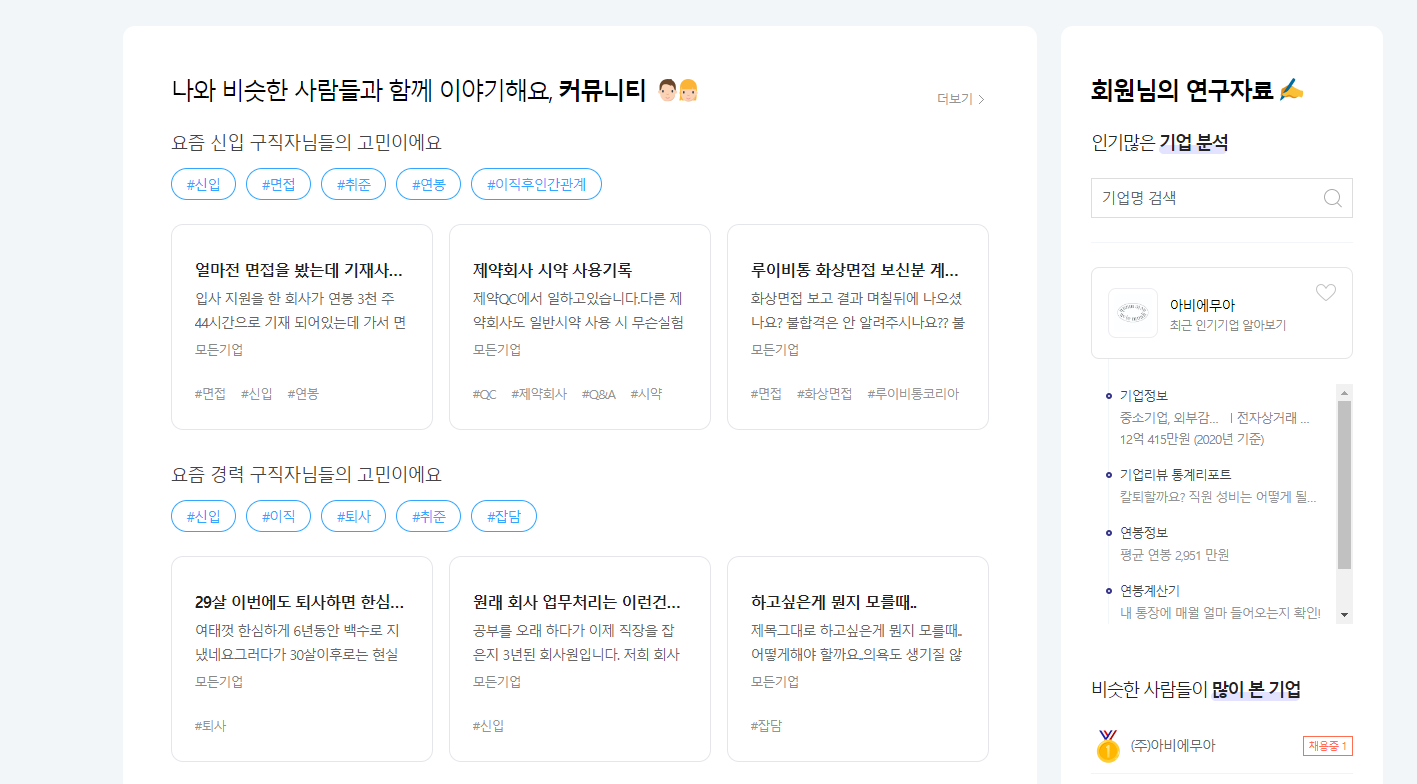This screenshot has width=1417, height=784.
Task: Open 기업정보 item in company list
Action: [1144, 396]
